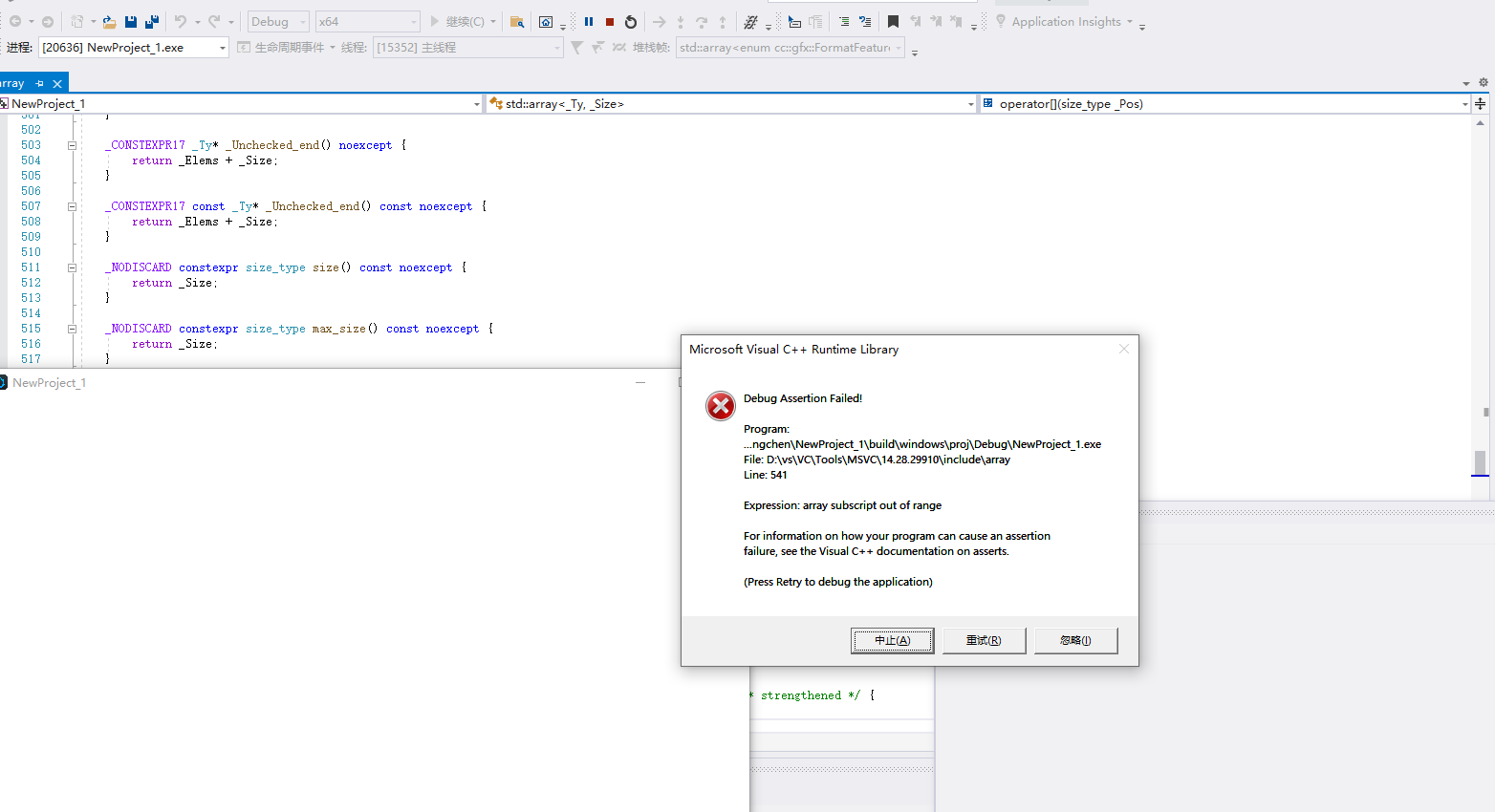Click the red error icon in the dialog
The height and width of the screenshot is (812, 1495).
pos(721,406)
